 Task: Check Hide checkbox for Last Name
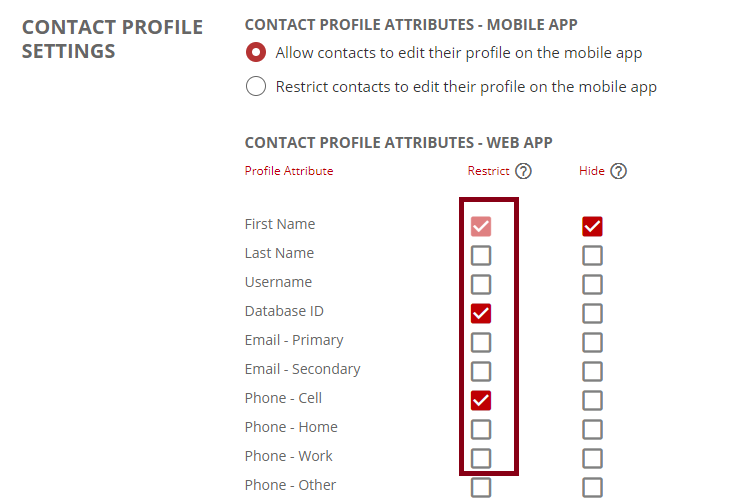click(x=592, y=255)
